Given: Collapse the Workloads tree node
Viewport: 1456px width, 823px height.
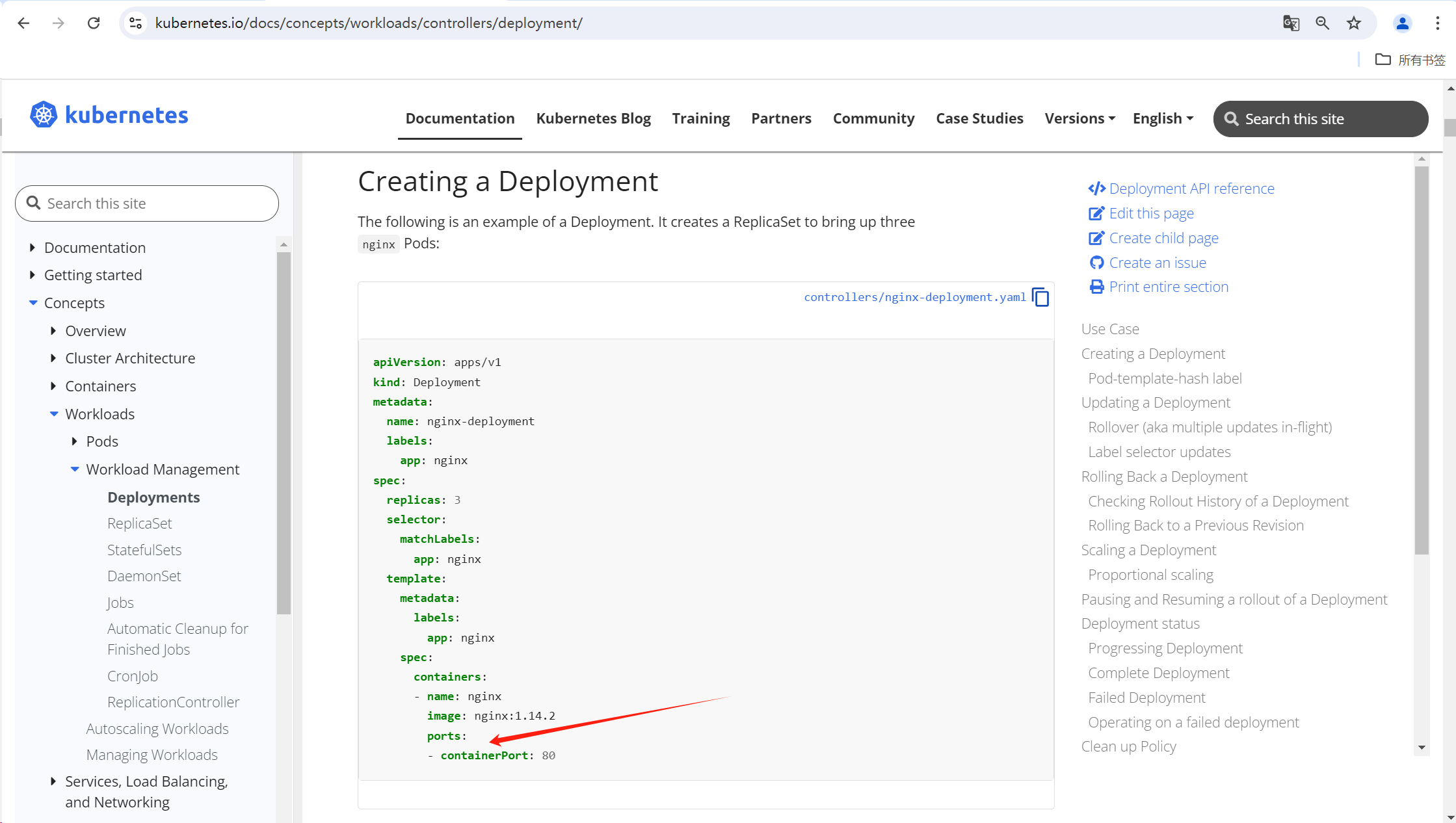Looking at the screenshot, I should coord(54,414).
